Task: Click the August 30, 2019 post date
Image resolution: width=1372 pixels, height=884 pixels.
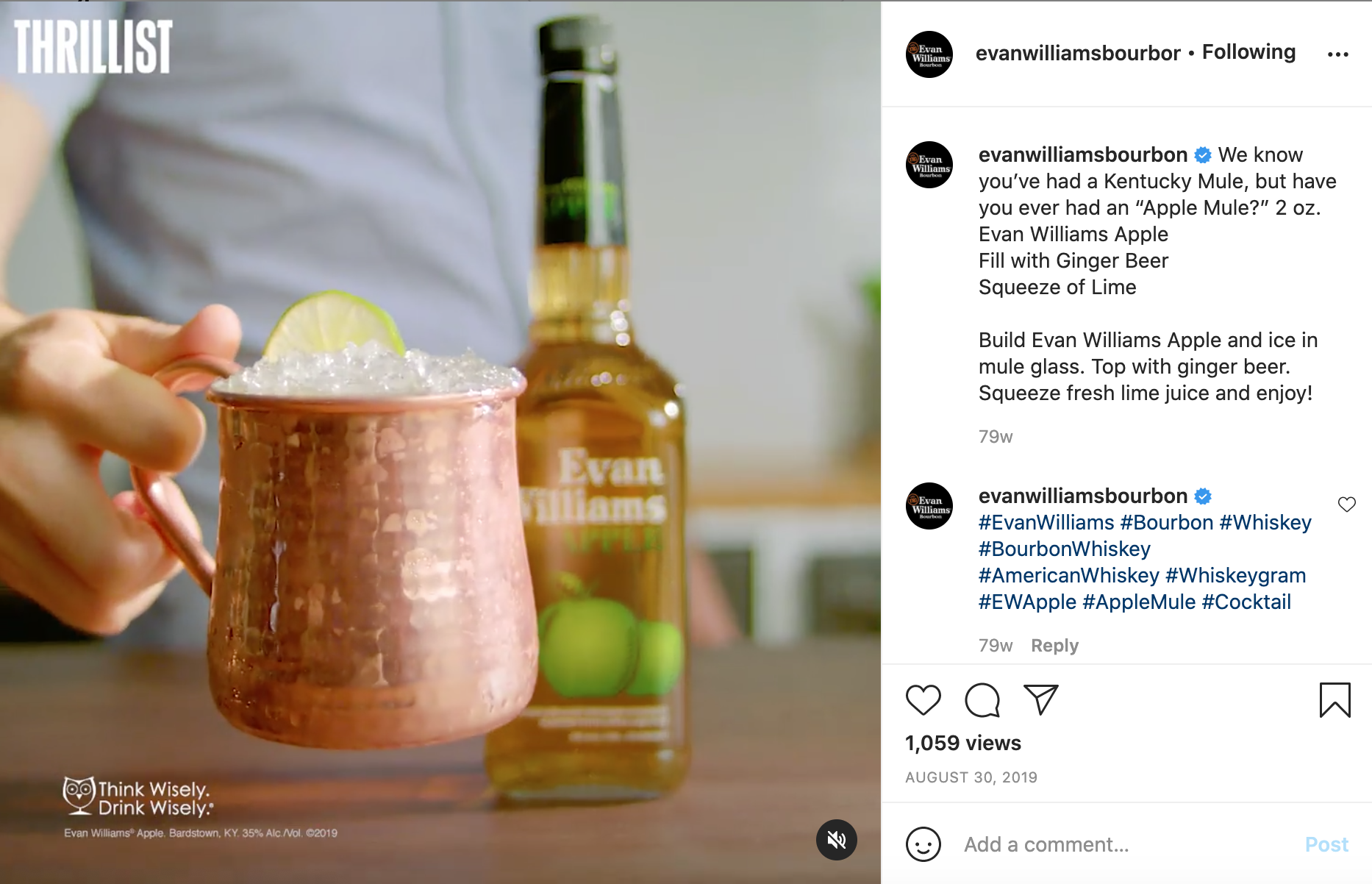Action: tap(971, 777)
